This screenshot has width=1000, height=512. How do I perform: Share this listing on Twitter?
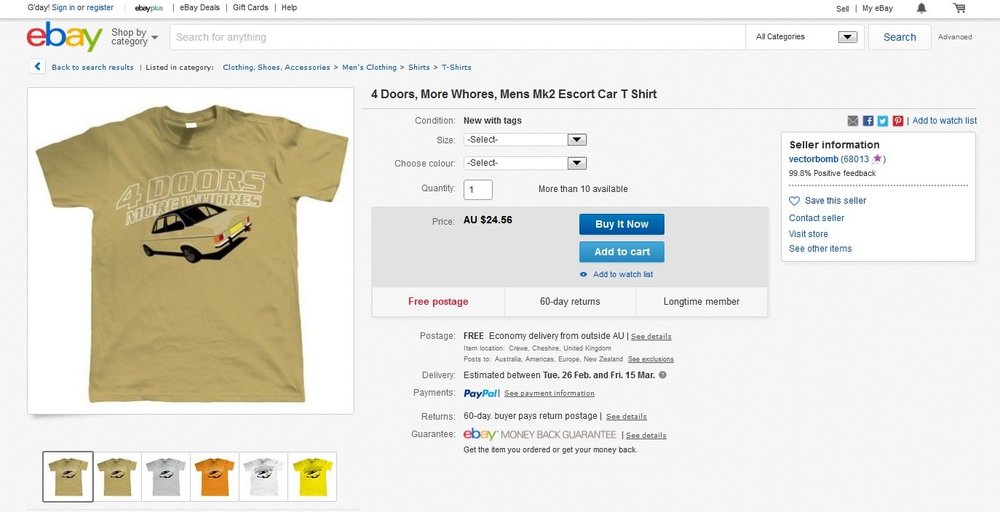point(883,121)
